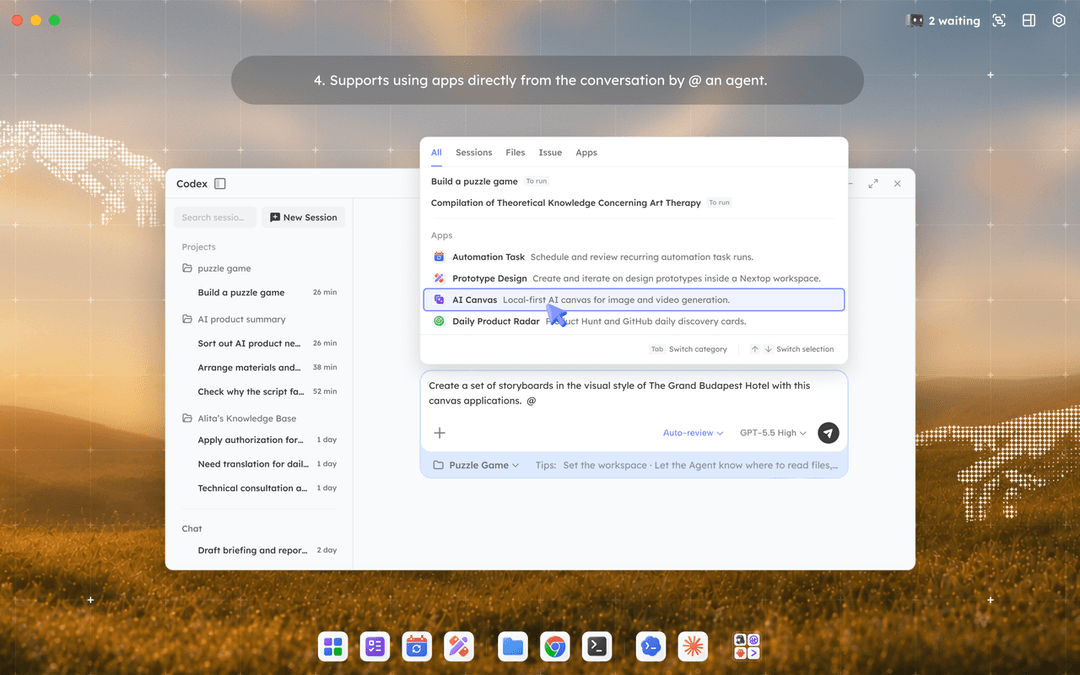The image size is (1080, 675).
Task: Click the puzzle game project folder icon
Action: click(x=187, y=268)
